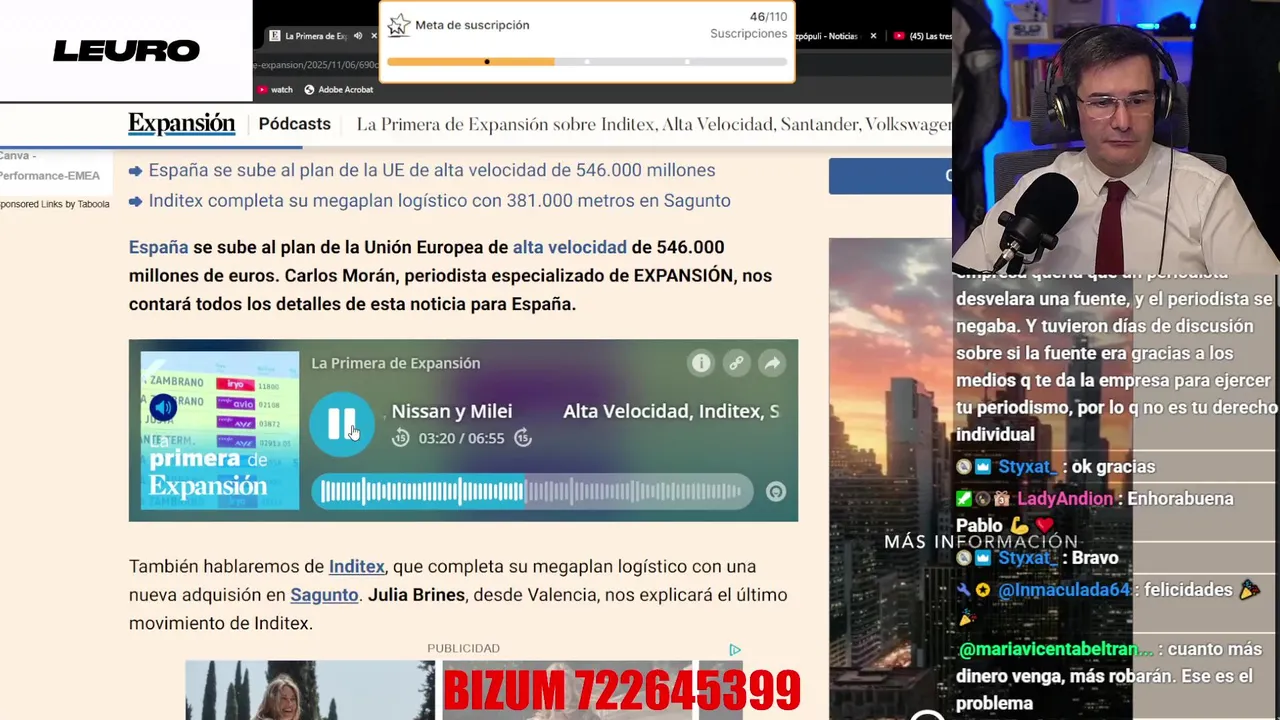Open link about Inditex megaplan logístico
This screenshot has width=1280, height=720.
pos(439,200)
